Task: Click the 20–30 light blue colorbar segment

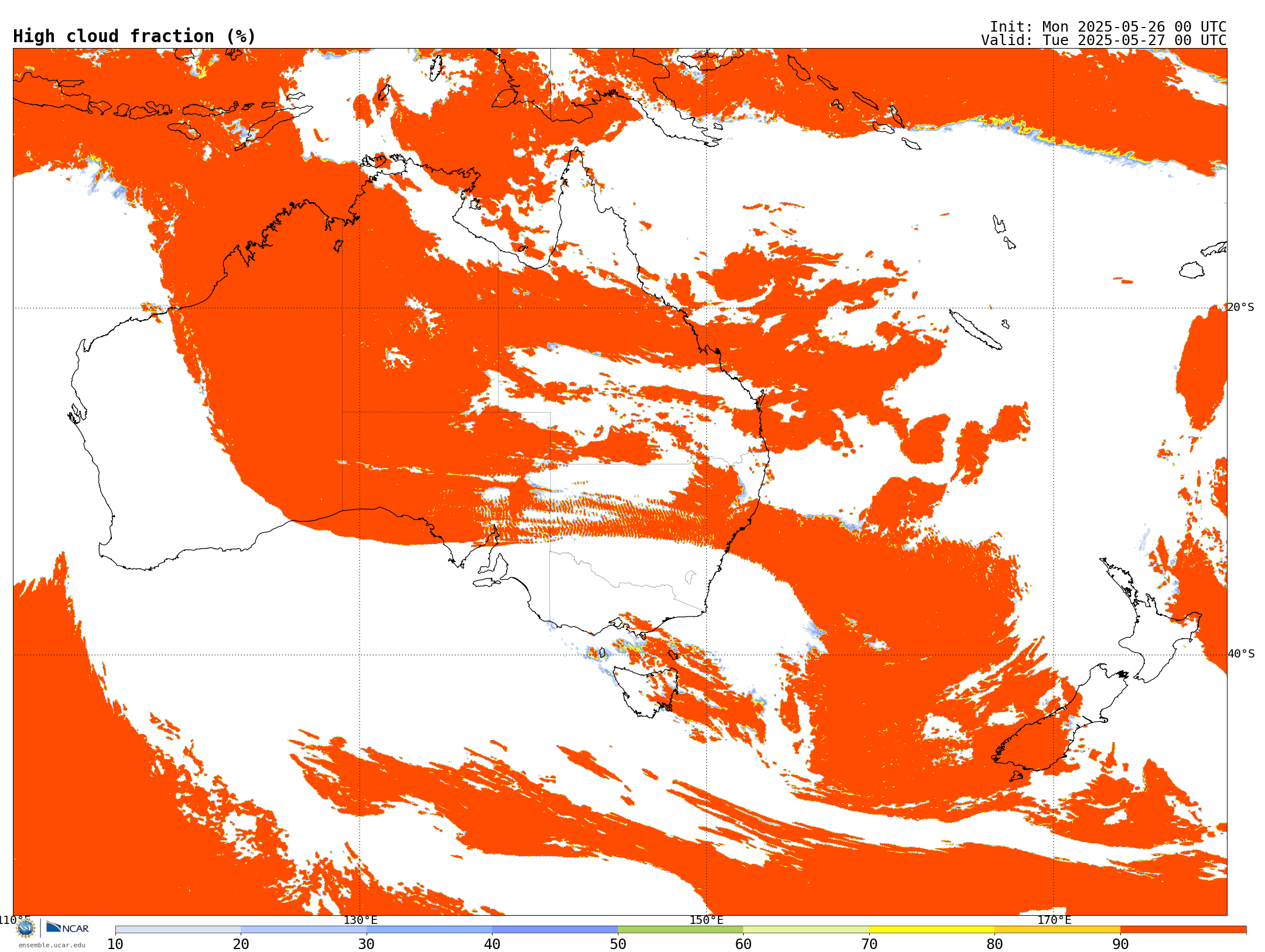Action: pyautogui.click(x=303, y=930)
